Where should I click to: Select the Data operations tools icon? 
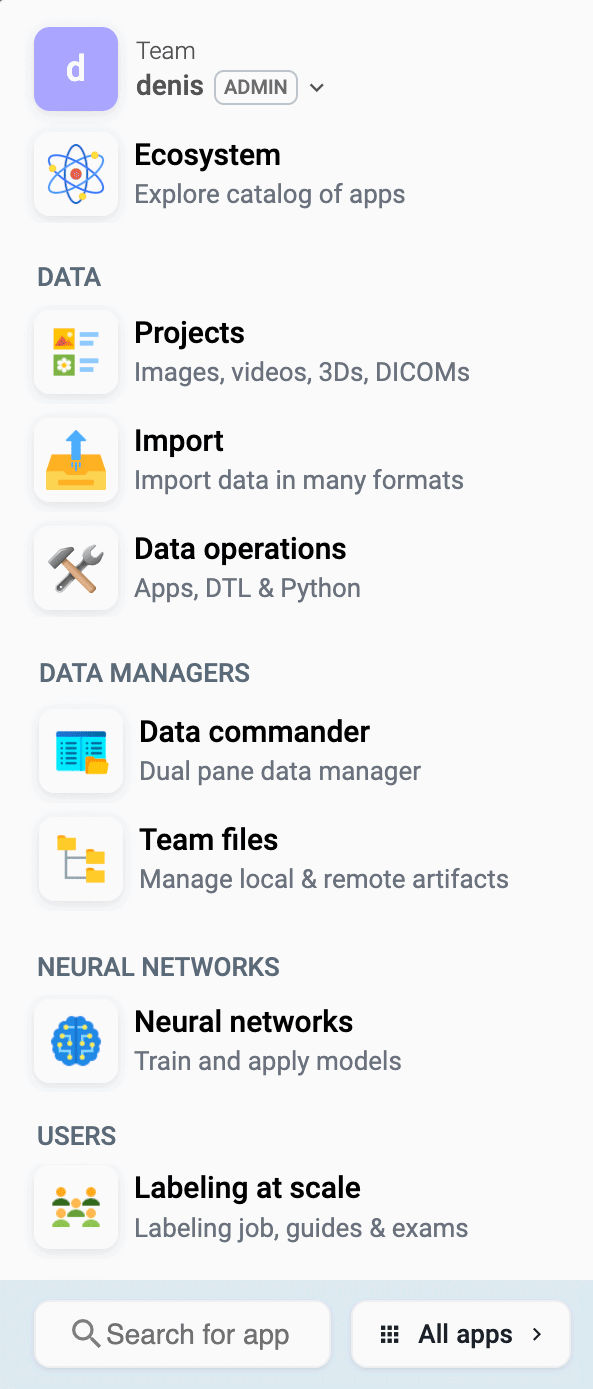click(x=76, y=568)
